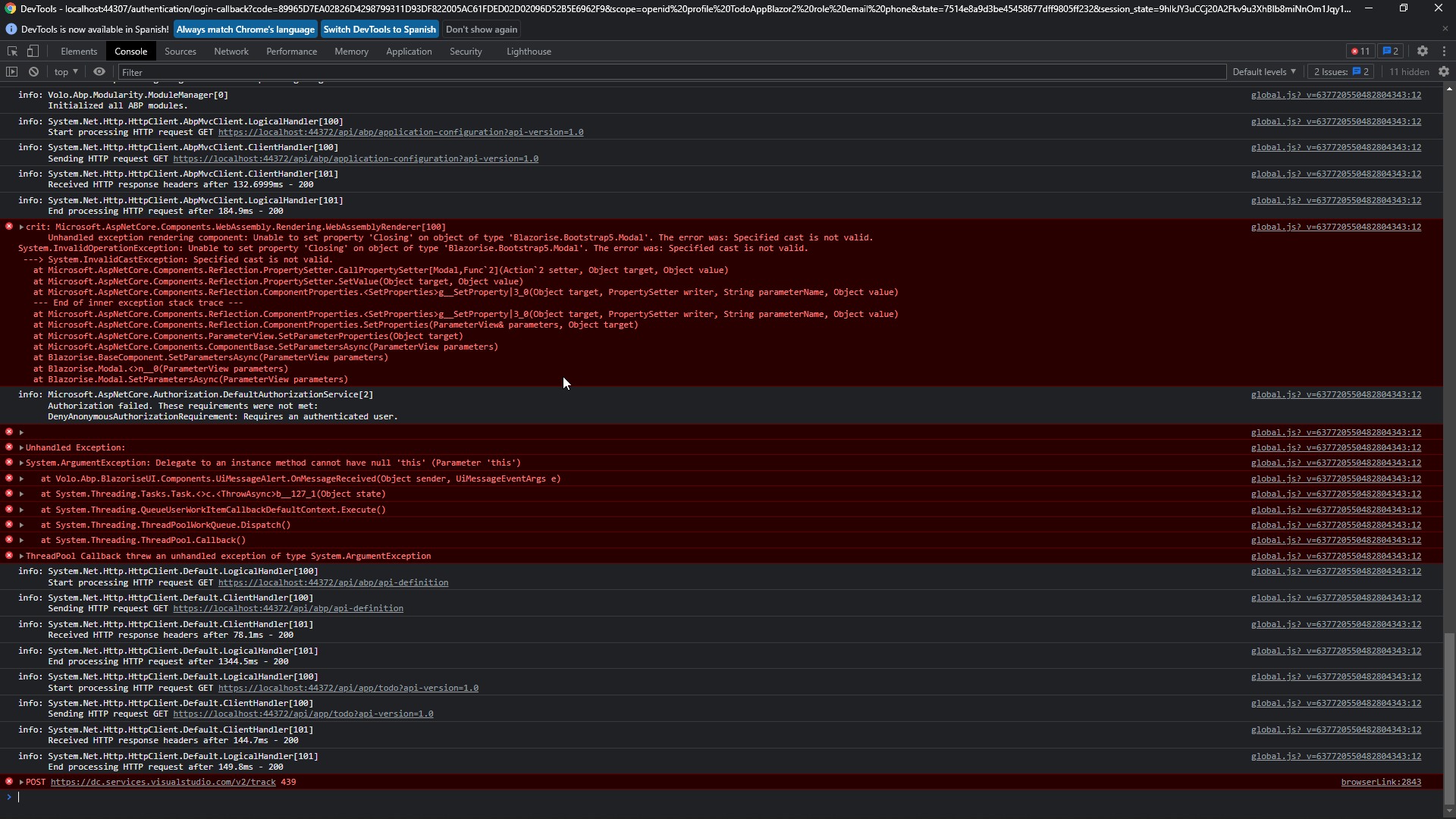Switch to the Network tab
The width and height of the screenshot is (1456, 819).
pyautogui.click(x=231, y=52)
